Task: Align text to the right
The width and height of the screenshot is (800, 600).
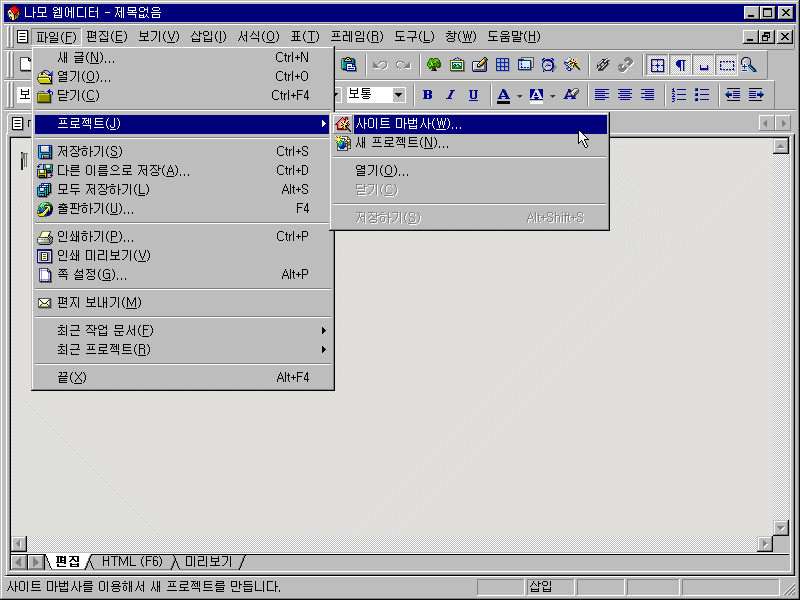Action: coord(648,94)
